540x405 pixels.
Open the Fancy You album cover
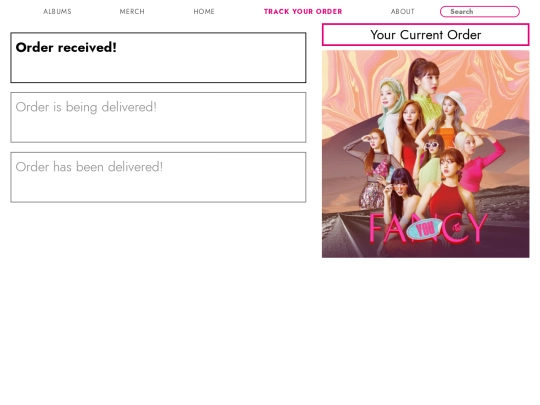coord(426,154)
